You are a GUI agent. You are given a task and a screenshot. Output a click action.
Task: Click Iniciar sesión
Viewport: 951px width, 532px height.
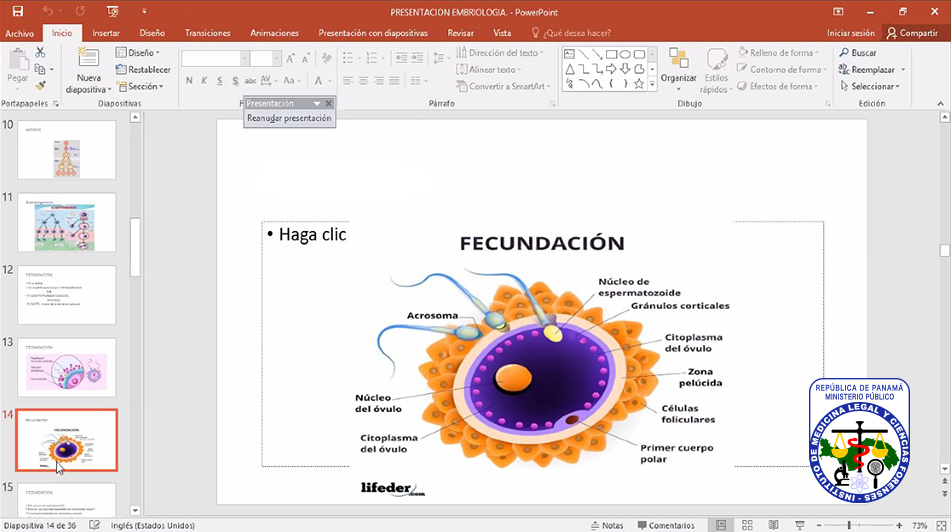tap(850, 33)
